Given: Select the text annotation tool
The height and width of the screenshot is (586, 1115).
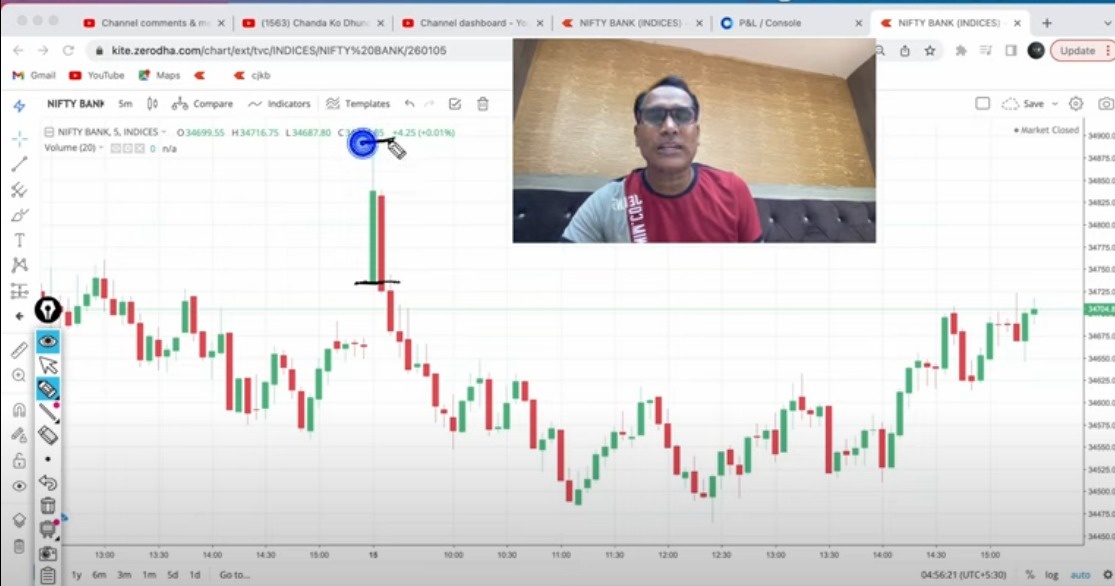Looking at the screenshot, I should (19, 240).
